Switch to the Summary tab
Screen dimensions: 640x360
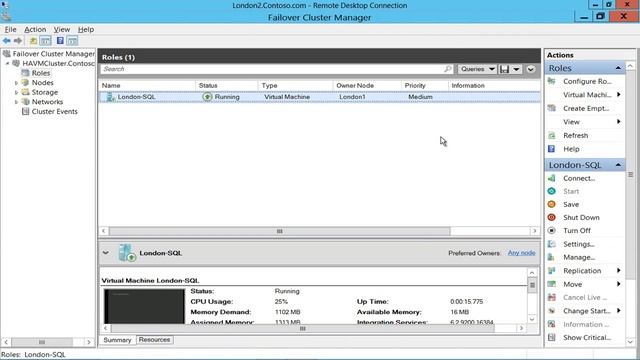pyautogui.click(x=117, y=340)
